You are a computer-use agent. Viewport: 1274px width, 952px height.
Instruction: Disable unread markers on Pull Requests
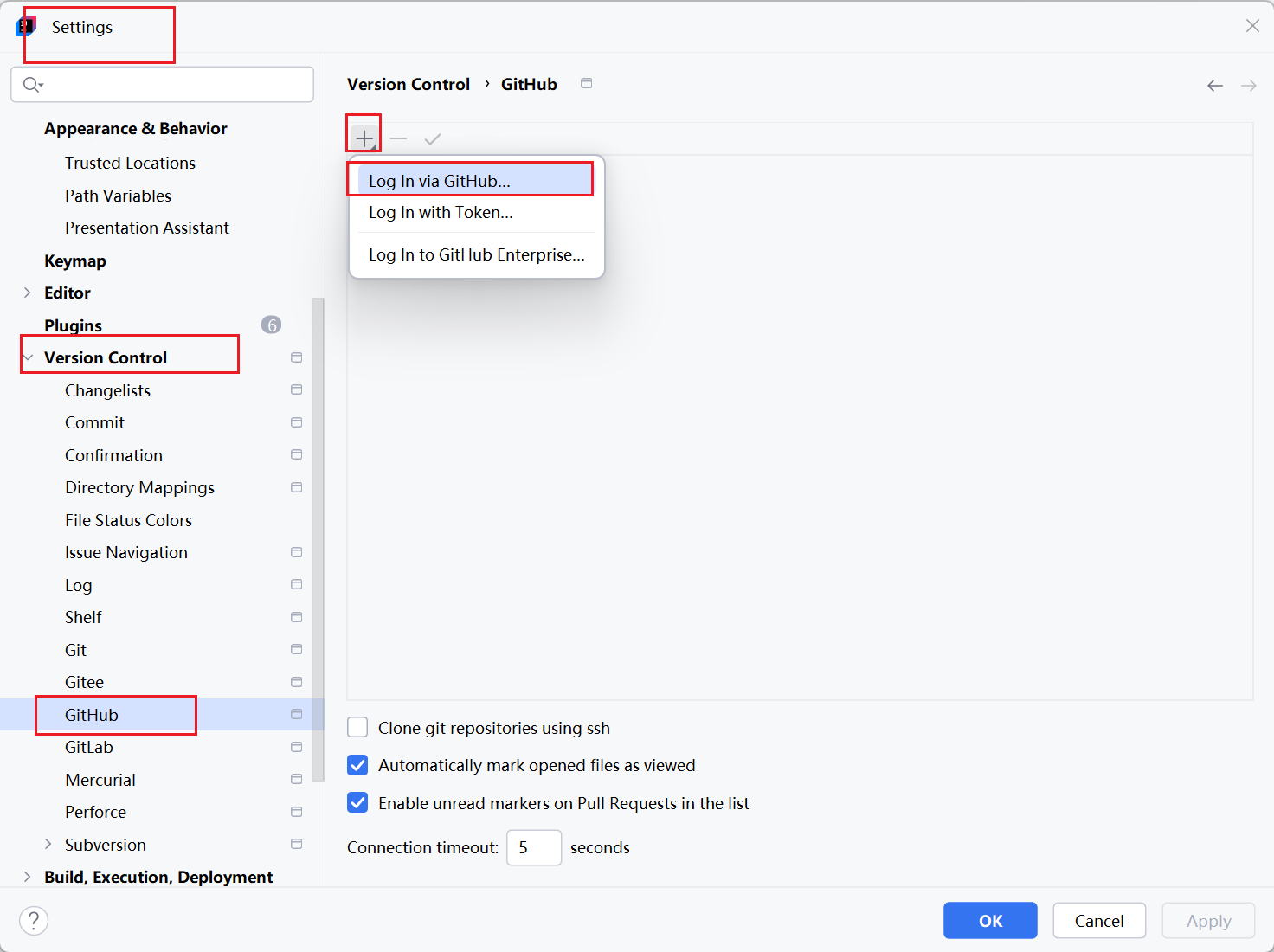357,803
